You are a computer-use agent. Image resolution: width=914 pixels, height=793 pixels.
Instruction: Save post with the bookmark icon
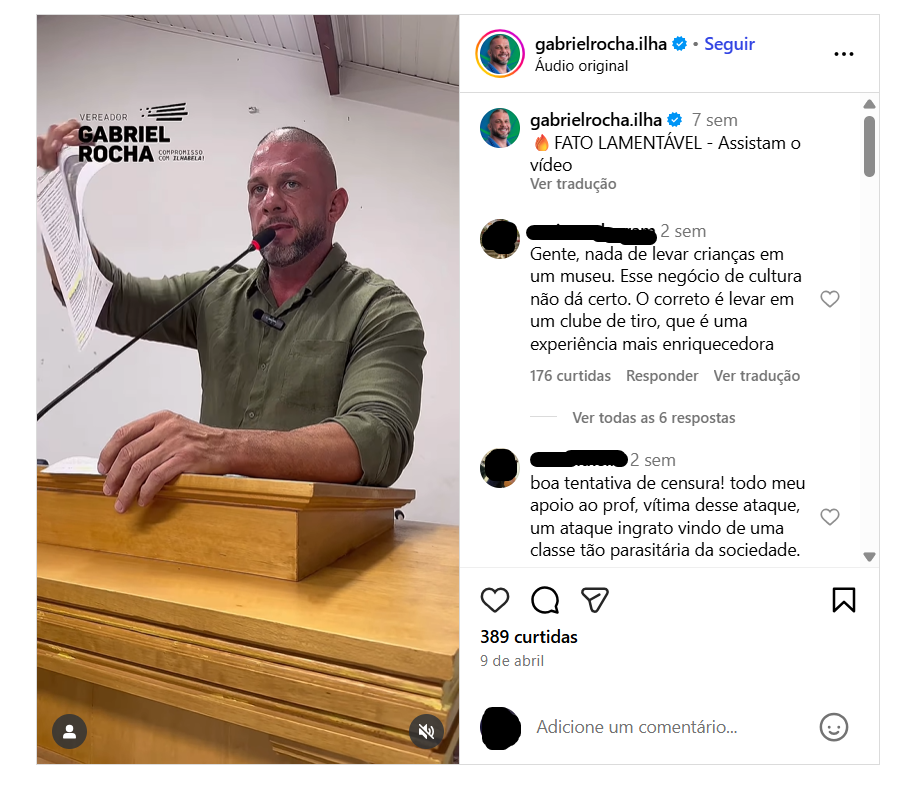[843, 600]
